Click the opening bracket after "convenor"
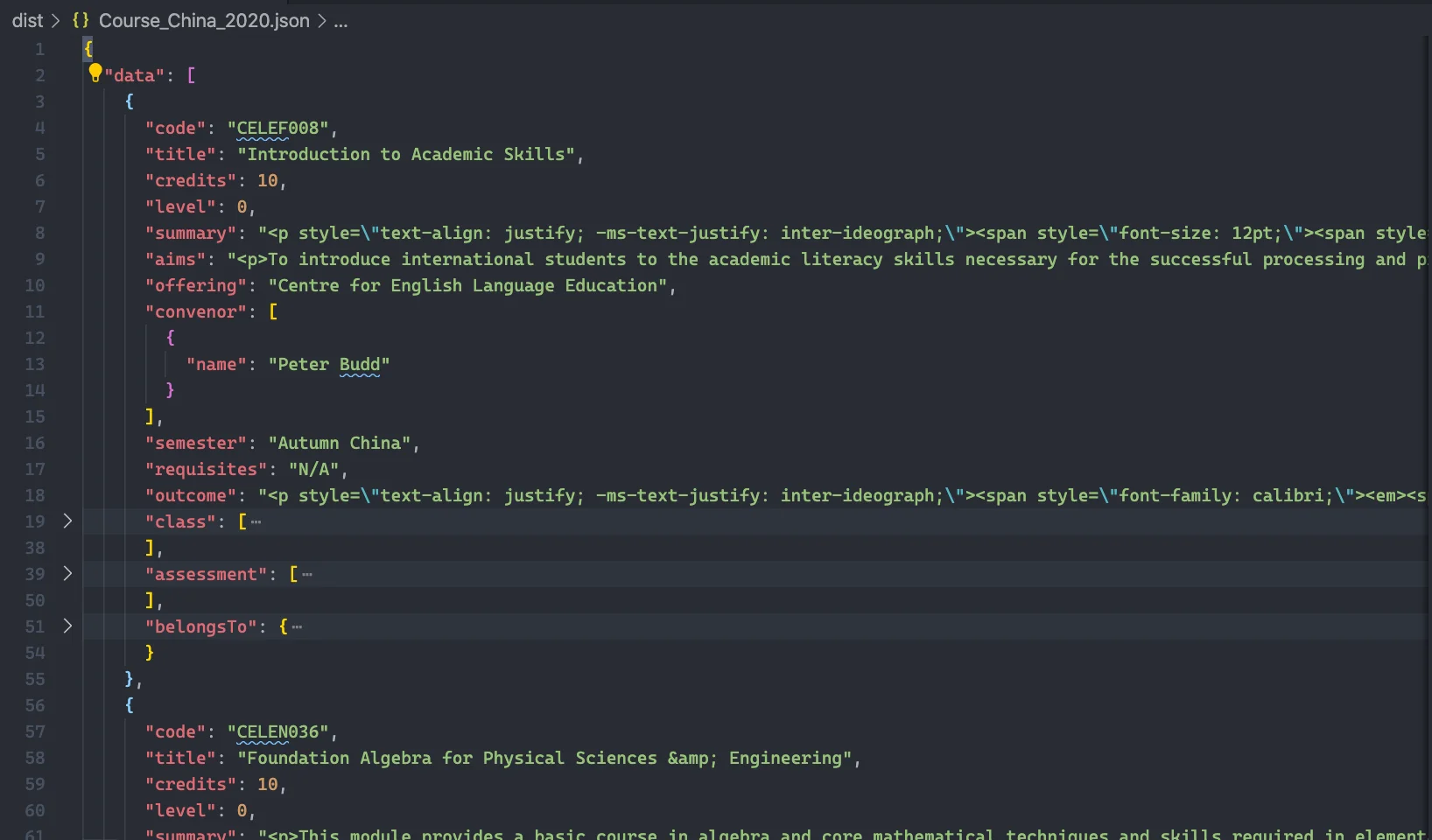This screenshot has width=1432, height=840. click(x=273, y=311)
